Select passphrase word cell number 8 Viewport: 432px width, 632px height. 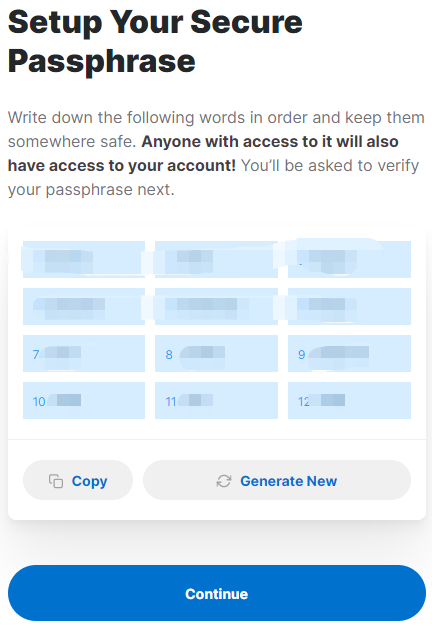pyautogui.click(x=216, y=353)
